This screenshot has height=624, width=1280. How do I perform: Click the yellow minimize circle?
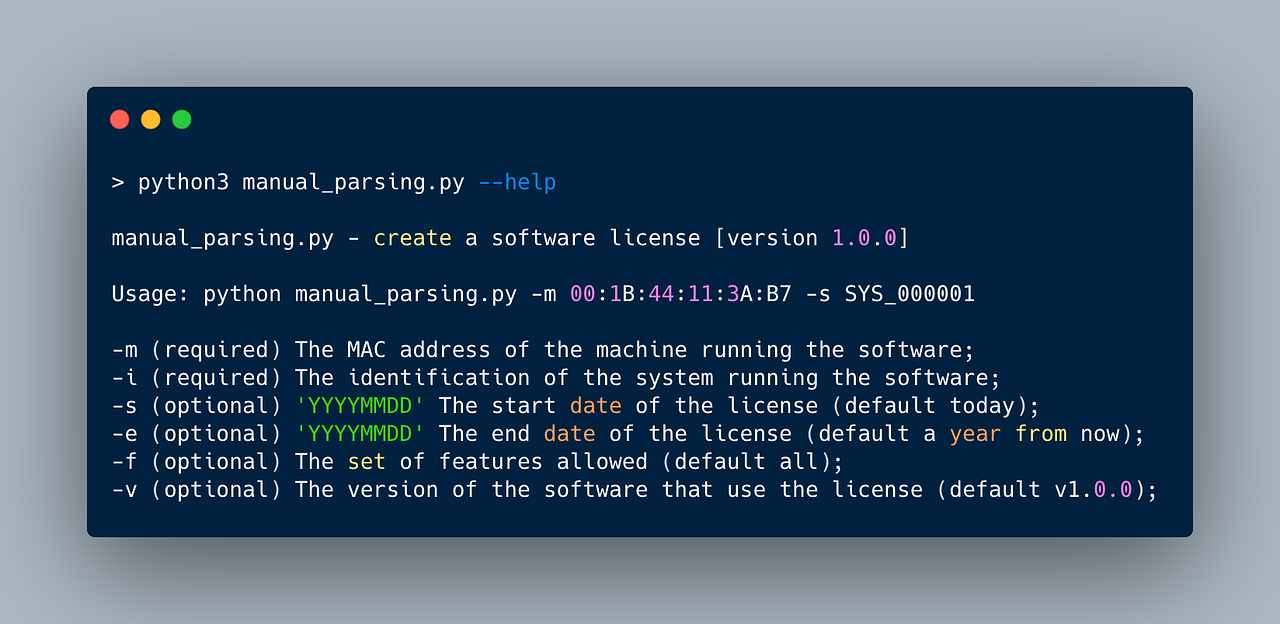pos(150,118)
